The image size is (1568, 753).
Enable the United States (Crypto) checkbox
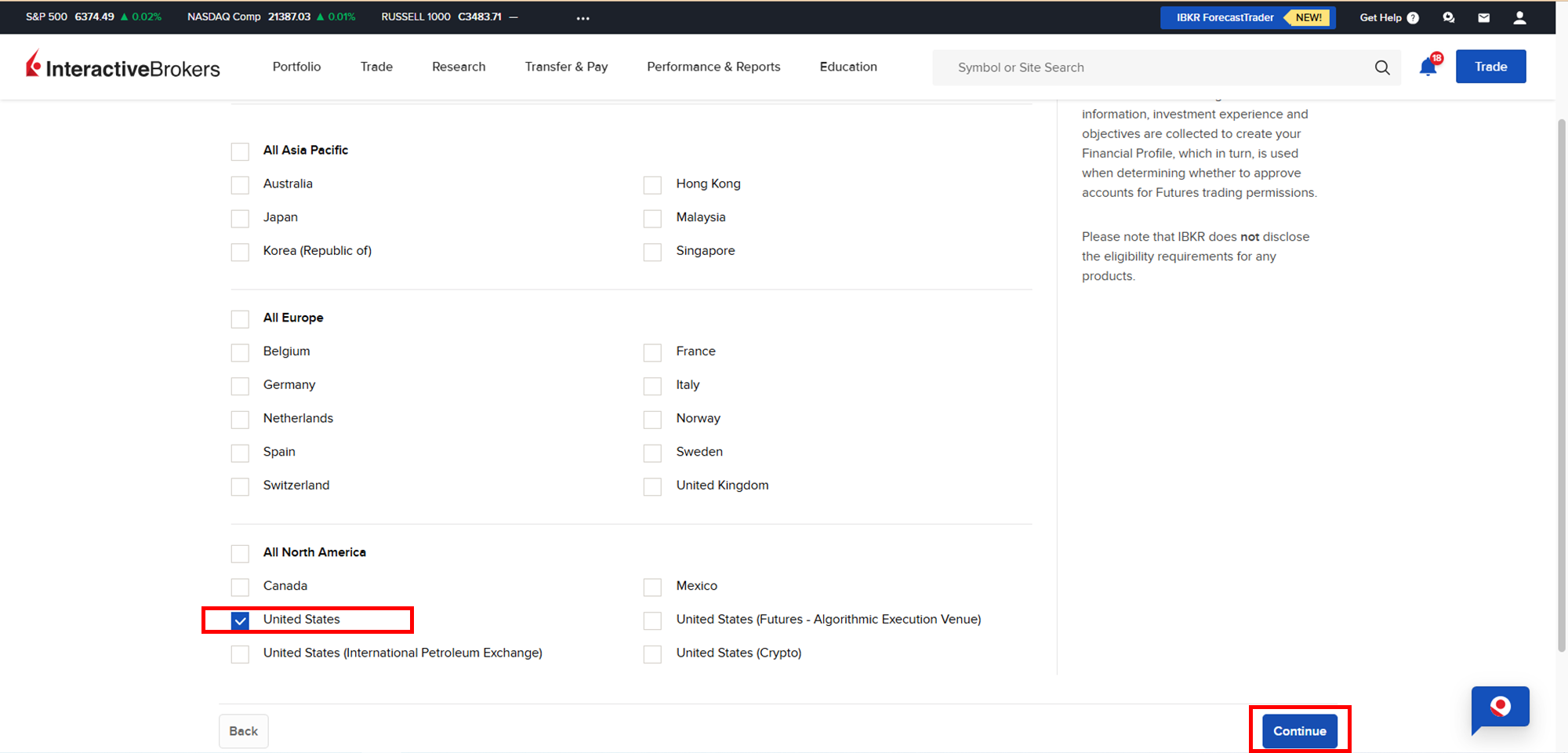point(652,654)
